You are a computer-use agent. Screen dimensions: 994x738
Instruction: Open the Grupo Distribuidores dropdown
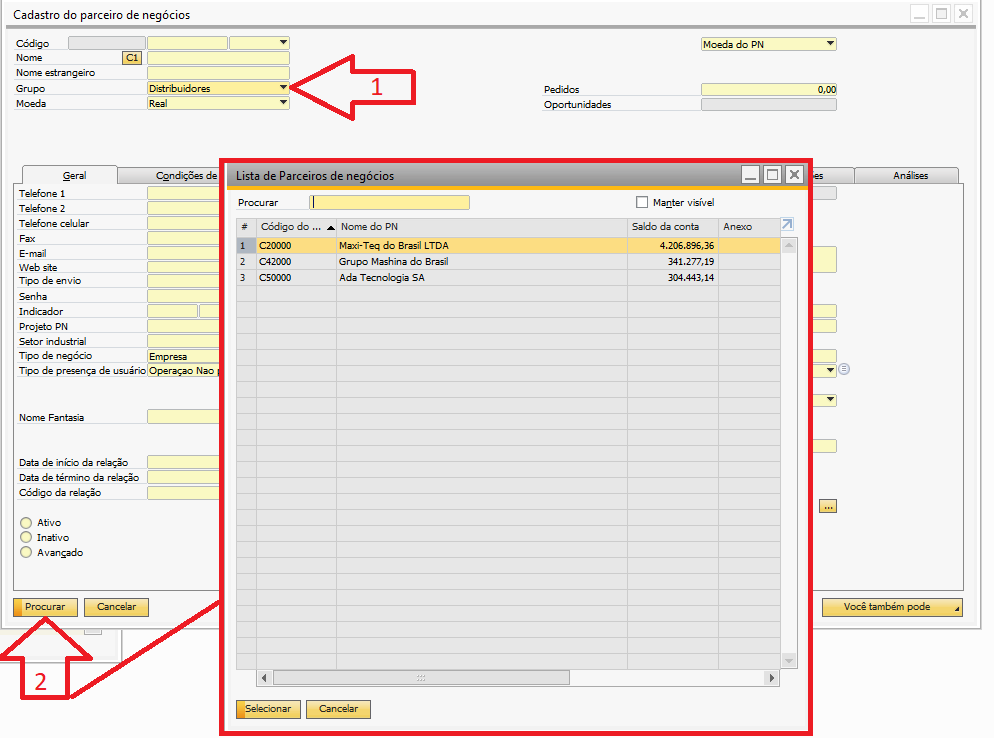pyautogui.click(x=283, y=88)
